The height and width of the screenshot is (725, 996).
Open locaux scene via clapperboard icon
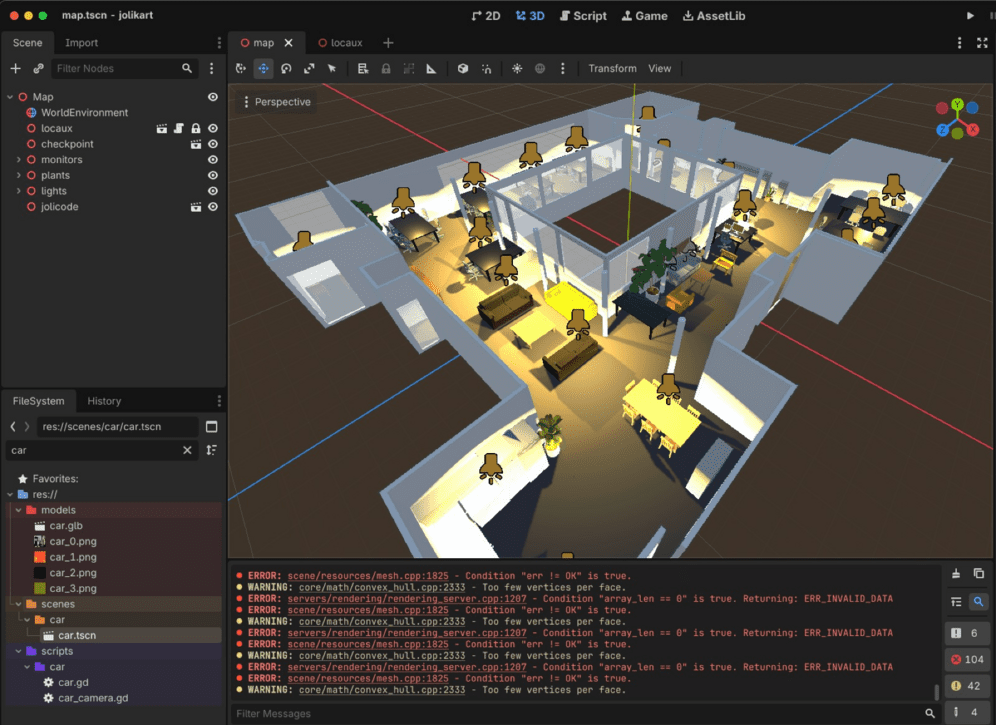pyautogui.click(x=162, y=128)
